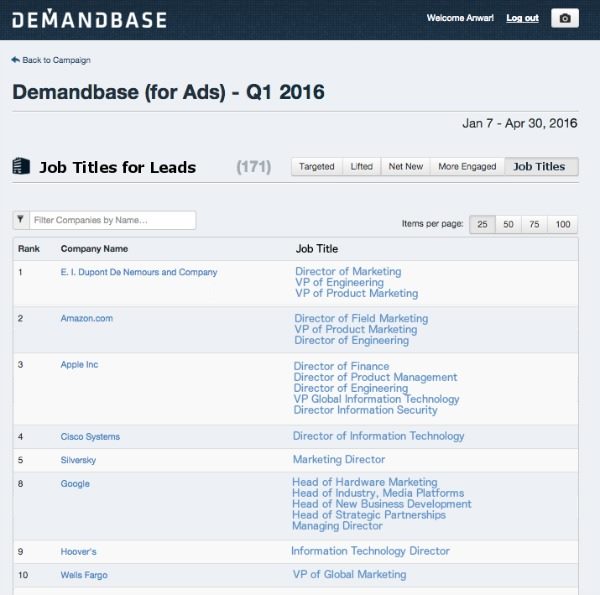Image resolution: width=600 pixels, height=595 pixels.
Task: Click the Jan 7 - Apr 30, 2016 date range
Action: 520,123
